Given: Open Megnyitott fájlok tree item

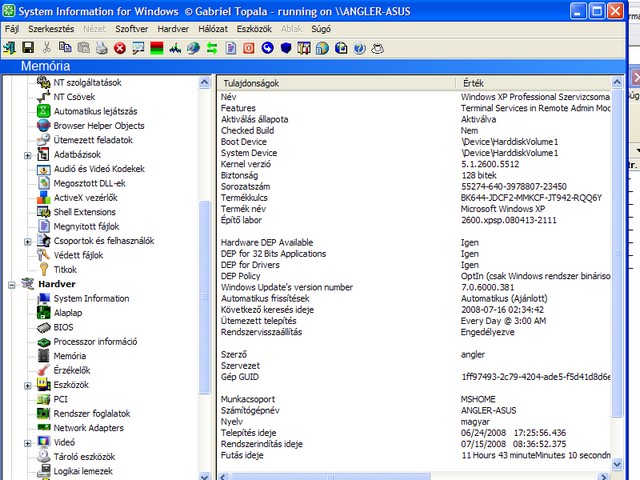Looking at the screenshot, I should tap(86, 226).
